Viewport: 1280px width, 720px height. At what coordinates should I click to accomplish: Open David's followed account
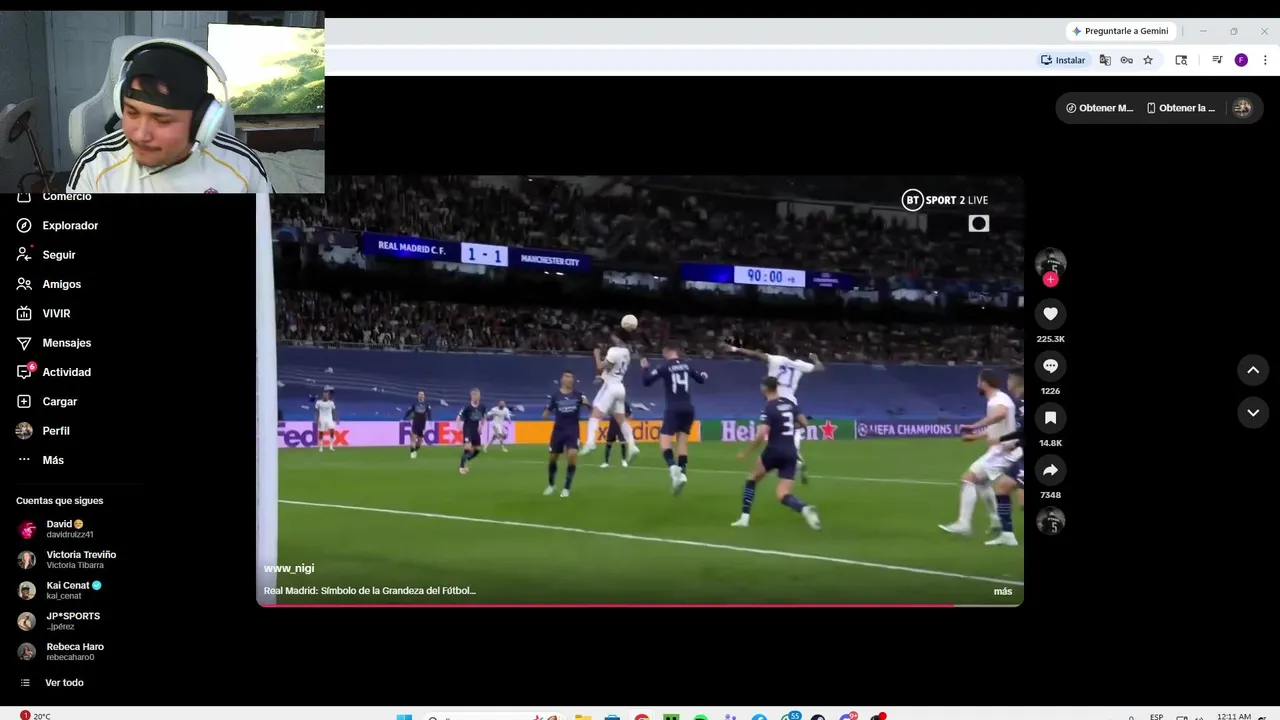tap(70, 529)
